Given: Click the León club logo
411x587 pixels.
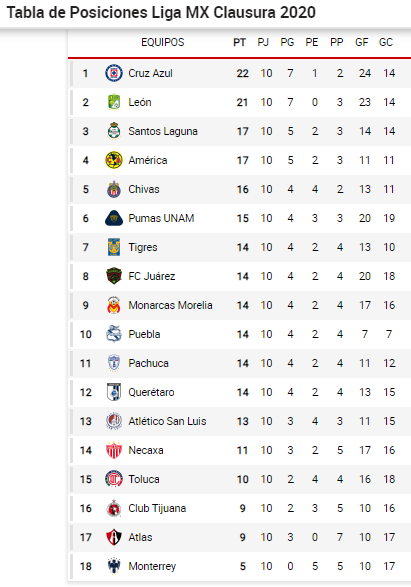Looking at the screenshot, I should [x=114, y=102].
